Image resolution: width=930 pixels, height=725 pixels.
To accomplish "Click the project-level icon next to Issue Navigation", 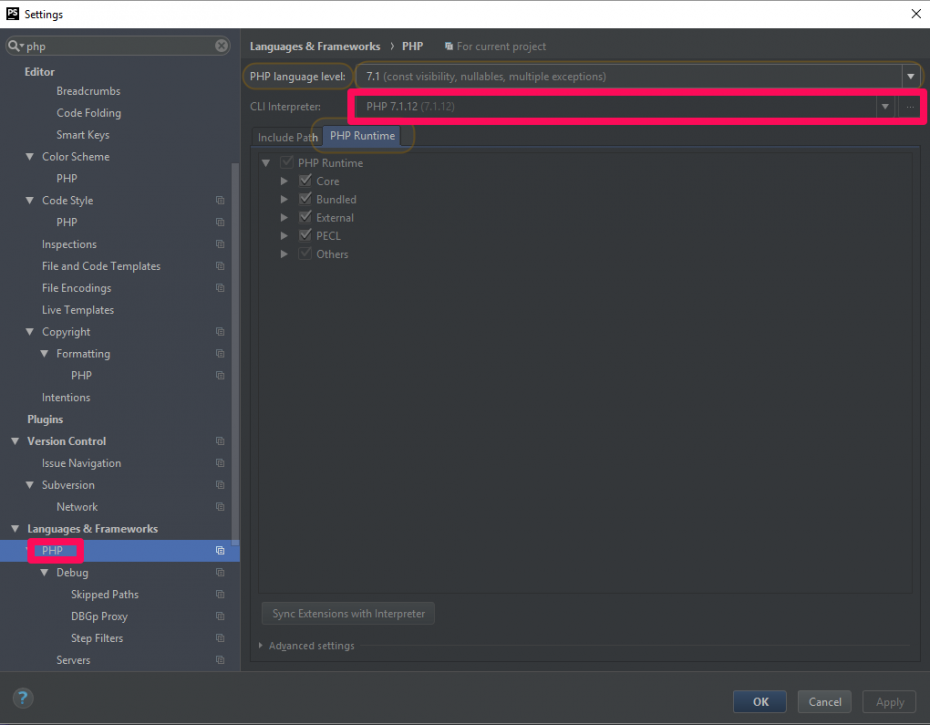I will pyautogui.click(x=220, y=463).
